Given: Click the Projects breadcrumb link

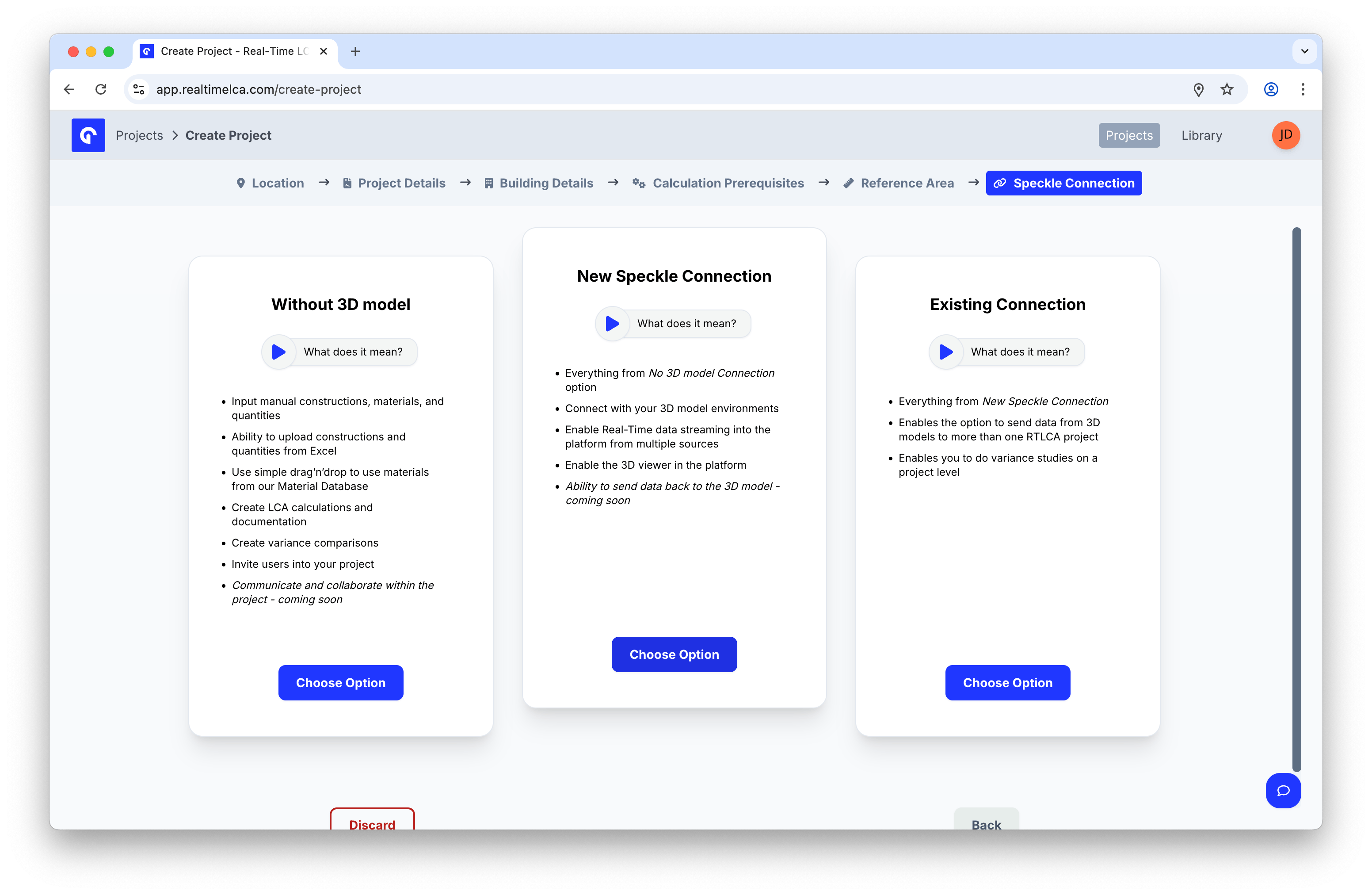Looking at the screenshot, I should tap(140, 135).
